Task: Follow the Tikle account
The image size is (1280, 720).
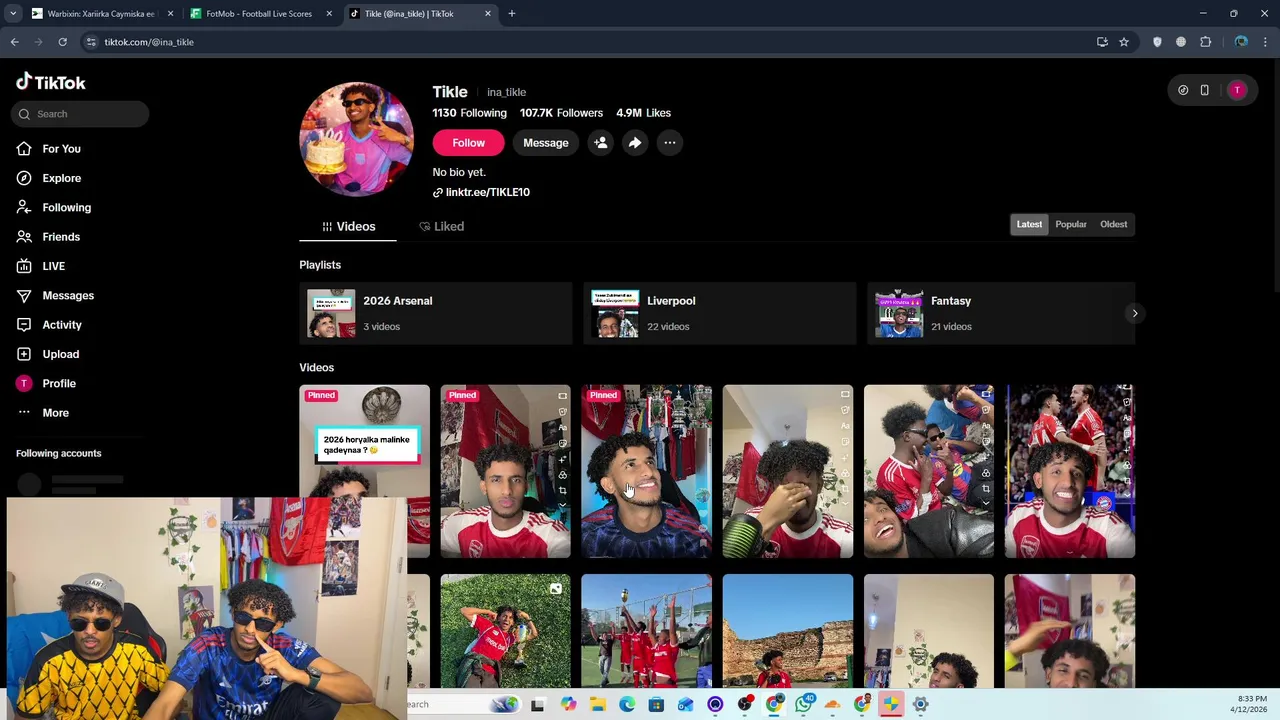Action: click(x=468, y=143)
